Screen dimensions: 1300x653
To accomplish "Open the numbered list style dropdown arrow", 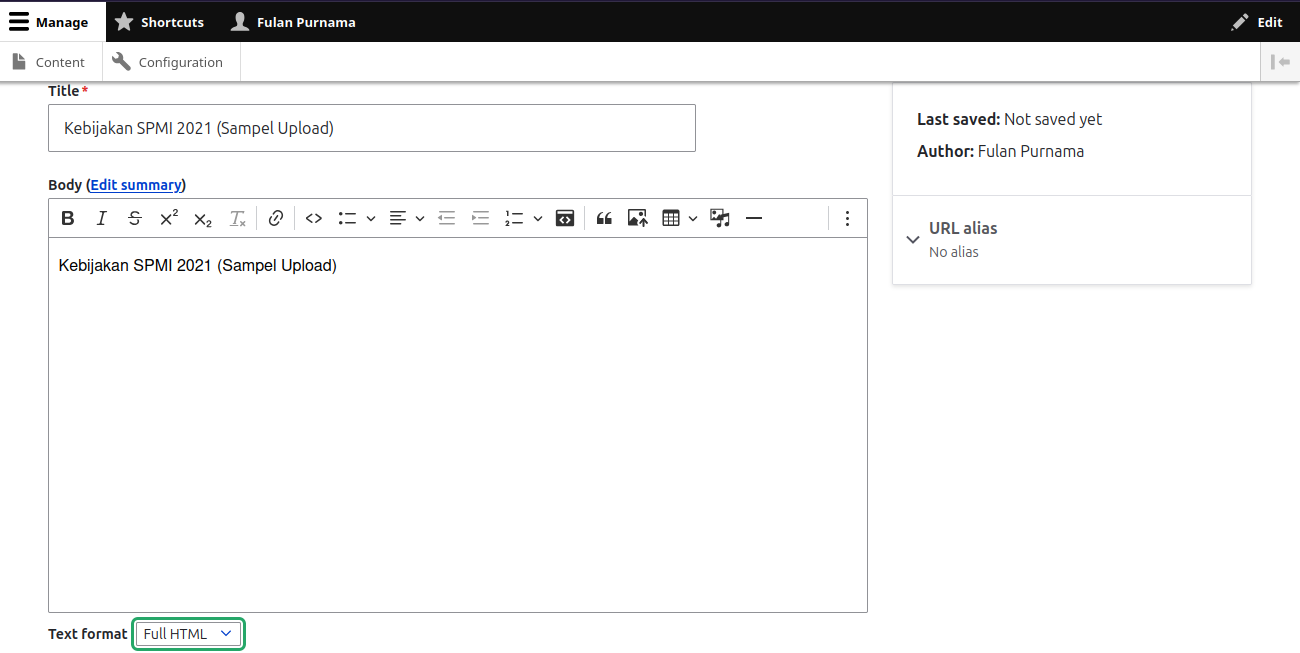I will pos(538,218).
